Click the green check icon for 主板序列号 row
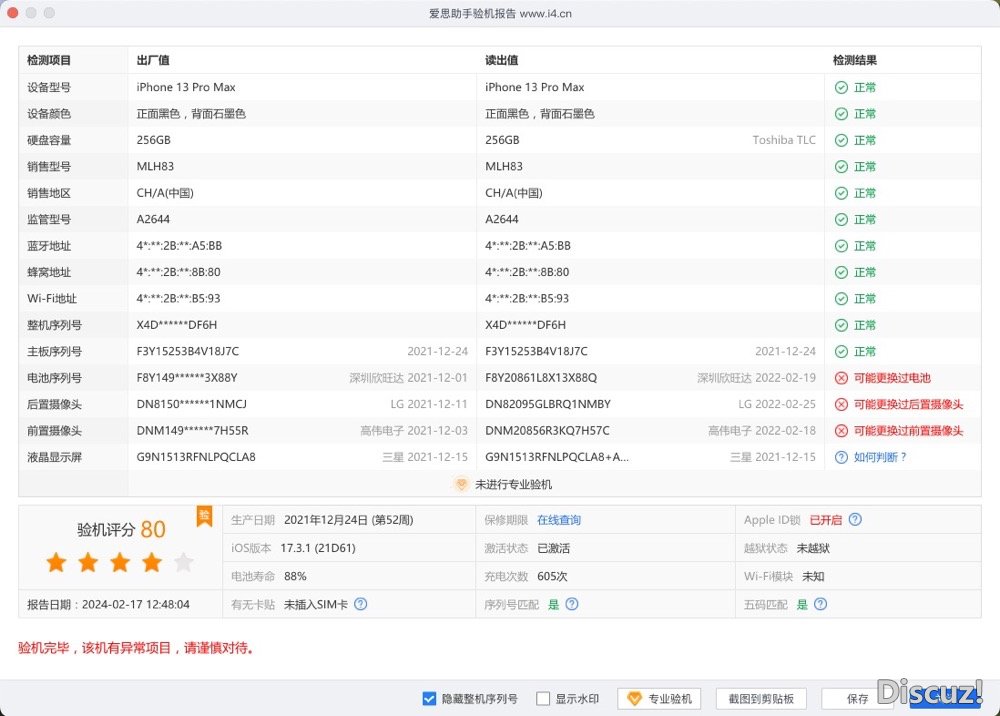Viewport: 1000px width, 716px height. [x=841, y=351]
